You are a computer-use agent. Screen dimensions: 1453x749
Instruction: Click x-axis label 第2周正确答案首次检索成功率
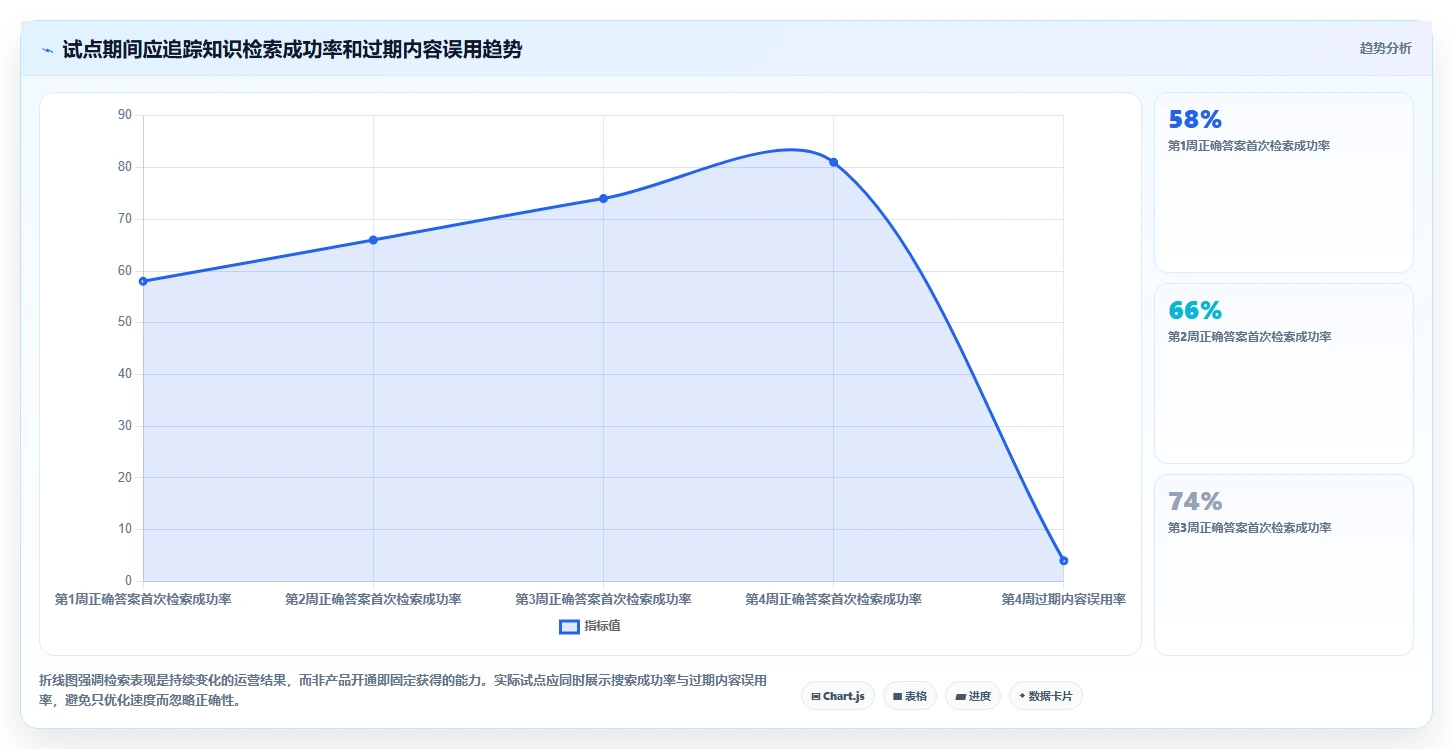373,599
